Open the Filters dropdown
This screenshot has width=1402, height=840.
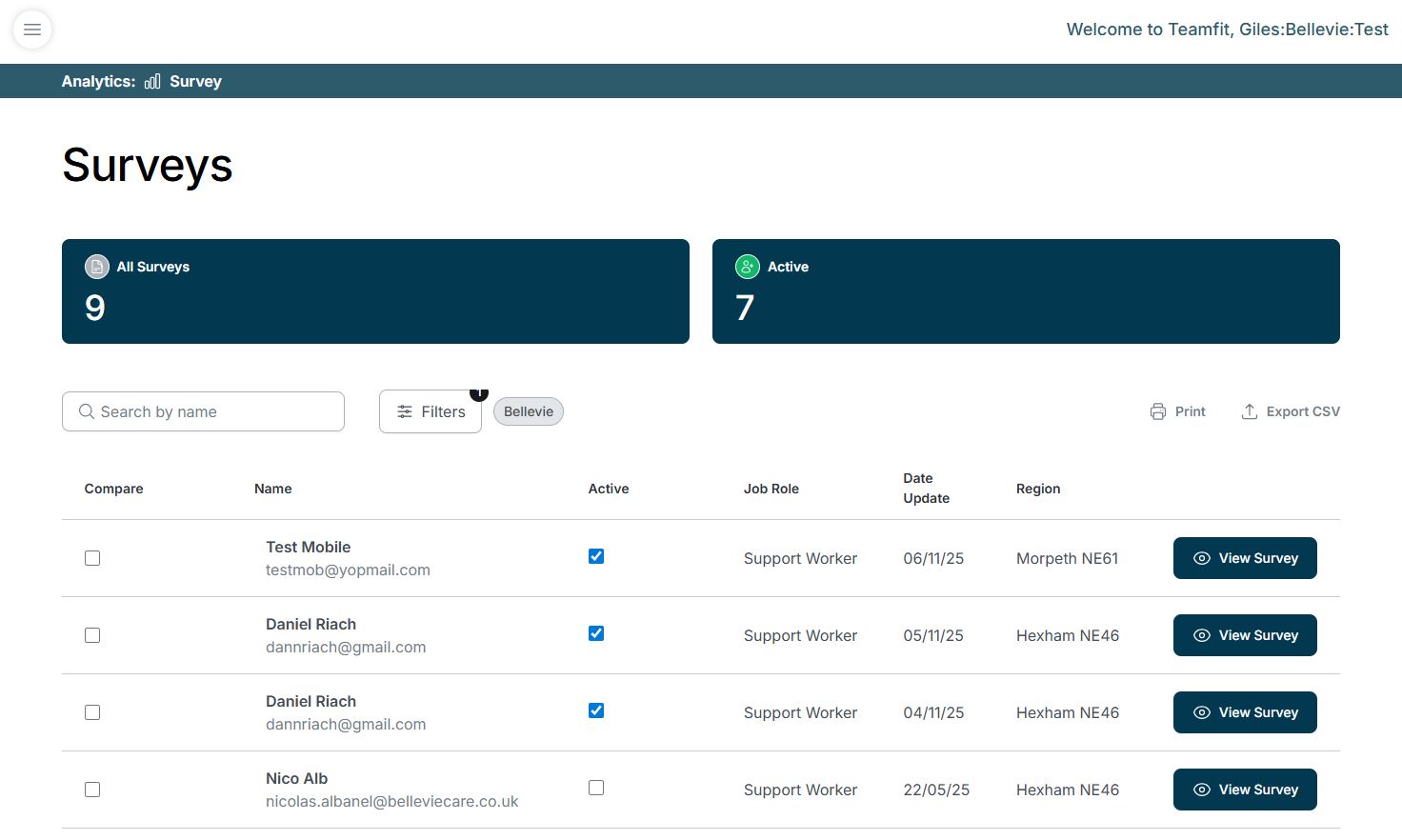point(431,411)
